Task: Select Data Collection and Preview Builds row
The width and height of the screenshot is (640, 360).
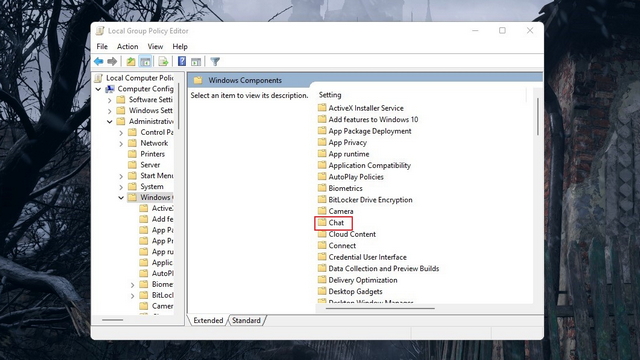Action: pyautogui.click(x=384, y=268)
